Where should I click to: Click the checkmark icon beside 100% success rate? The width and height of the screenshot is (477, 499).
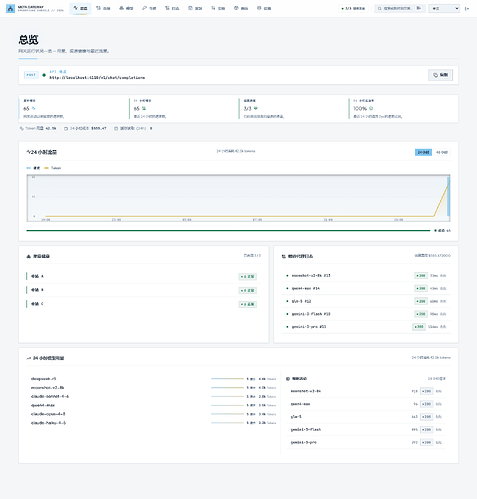point(371,108)
